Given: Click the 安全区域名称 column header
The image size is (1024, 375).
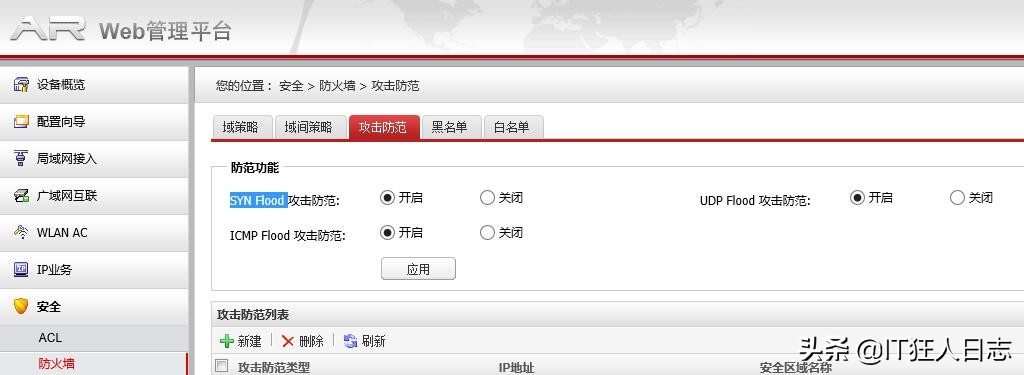Looking at the screenshot, I should tap(795, 368).
